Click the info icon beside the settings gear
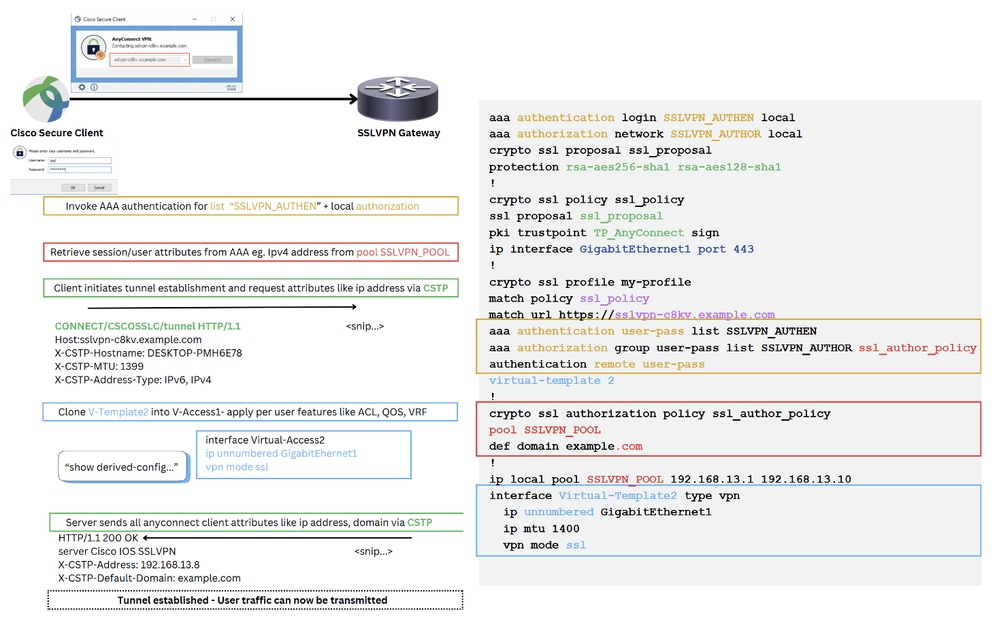This screenshot has width=999, height=625. (94, 87)
